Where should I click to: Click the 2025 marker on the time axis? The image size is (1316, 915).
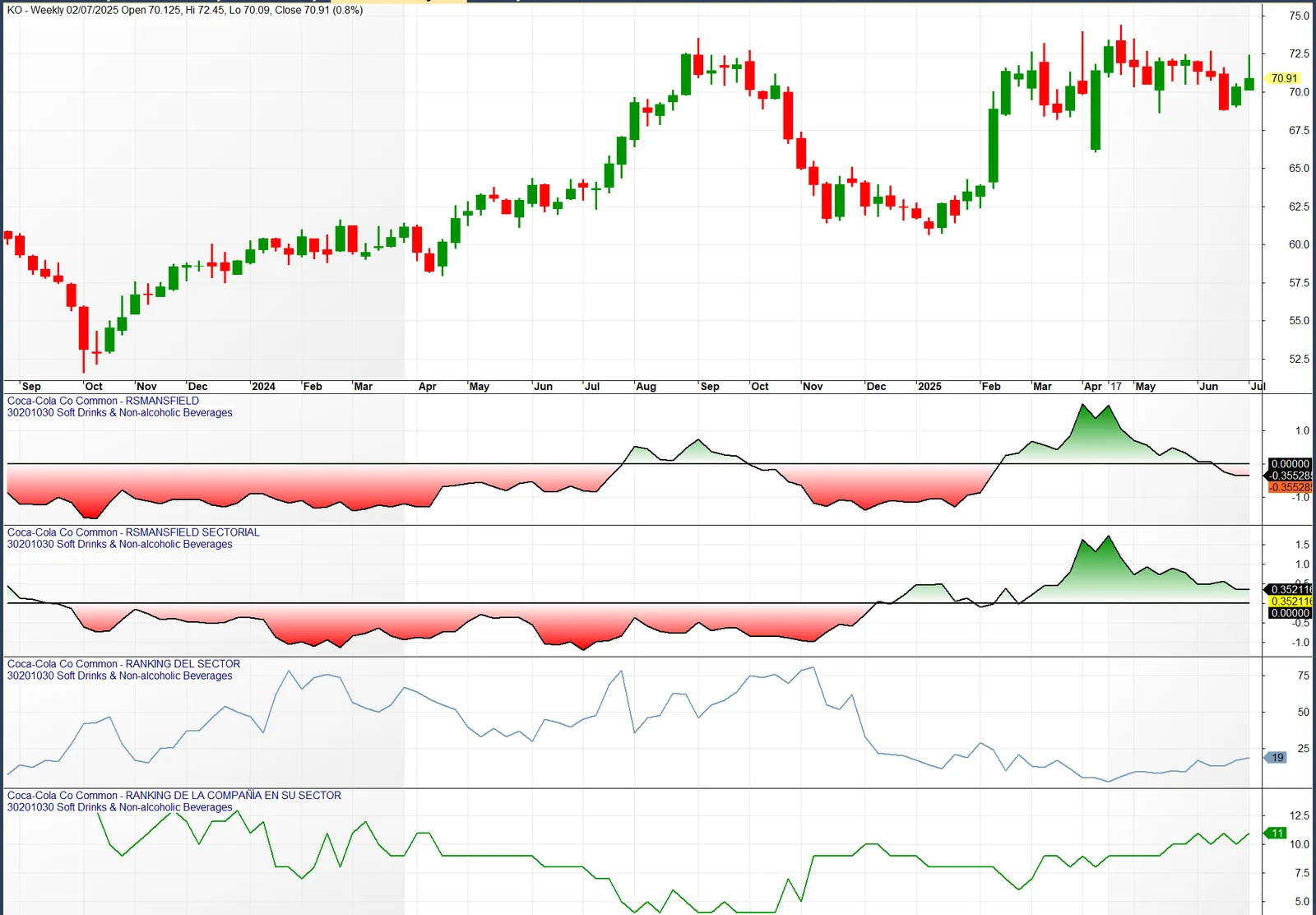929,386
